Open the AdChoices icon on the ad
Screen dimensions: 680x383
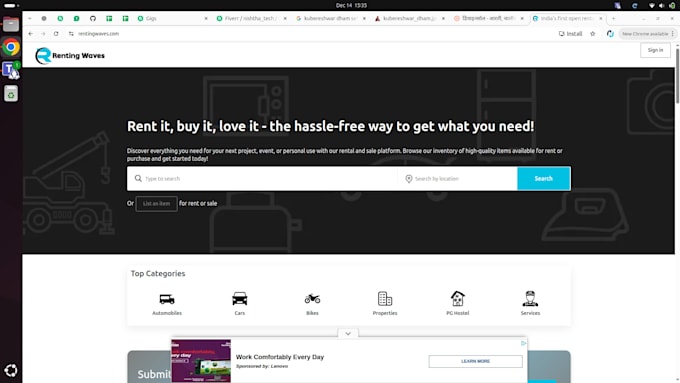(x=523, y=343)
